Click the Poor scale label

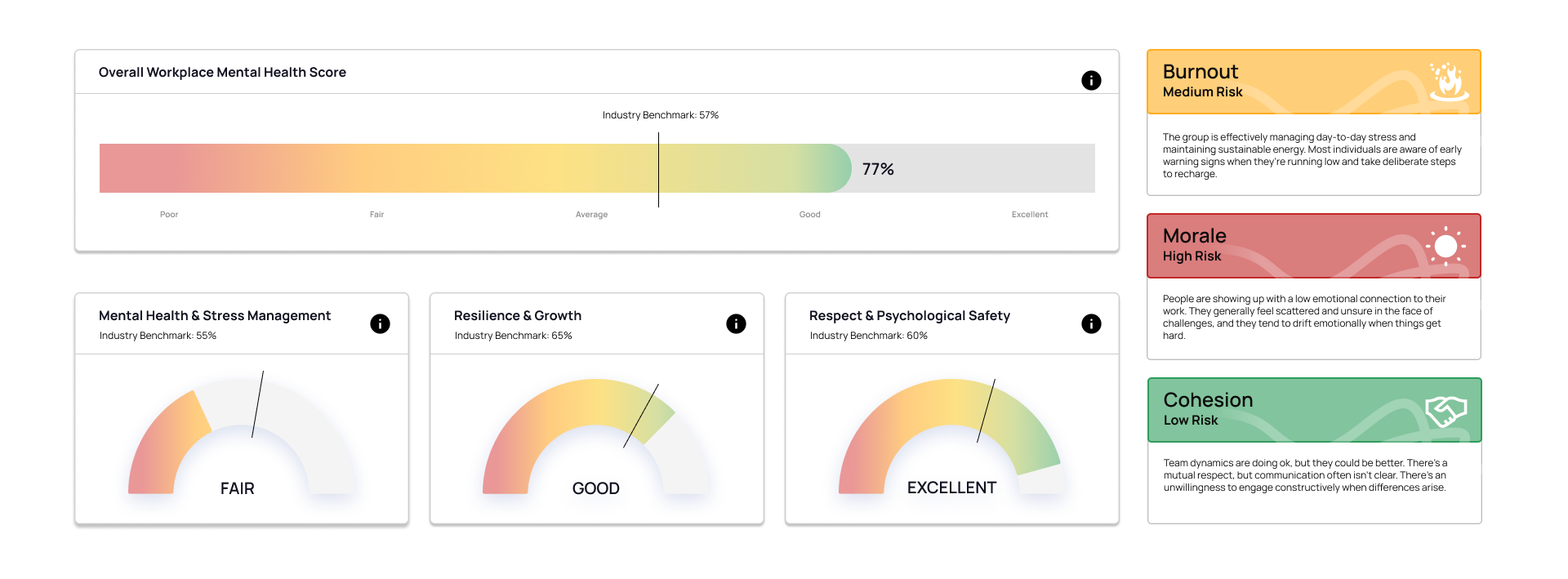(169, 215)
